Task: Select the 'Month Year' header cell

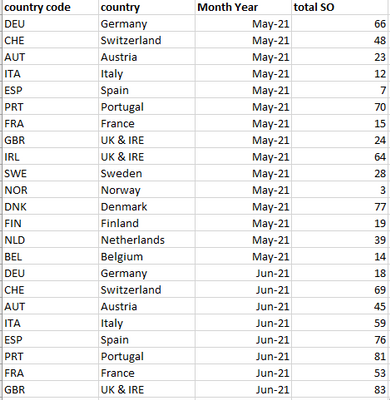Action: [x=243, y=7]
